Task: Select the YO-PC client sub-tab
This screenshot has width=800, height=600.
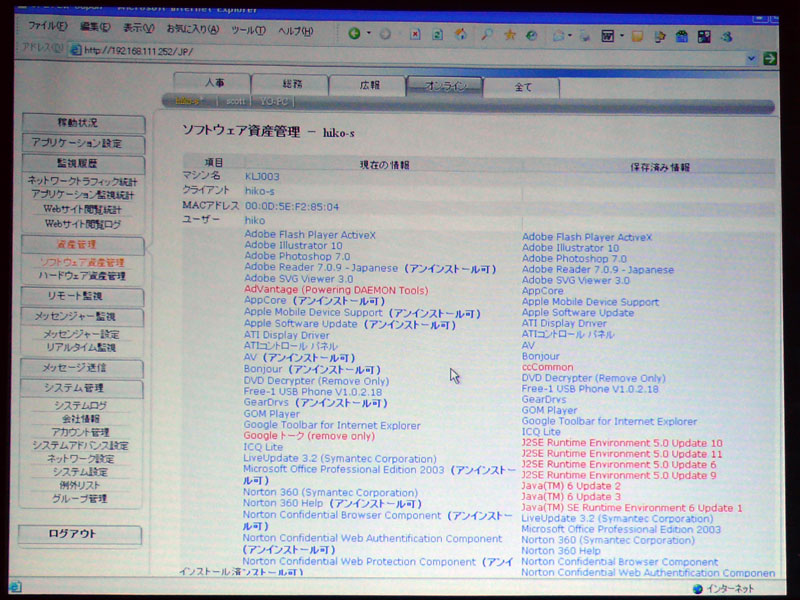Action: (273, 102)
